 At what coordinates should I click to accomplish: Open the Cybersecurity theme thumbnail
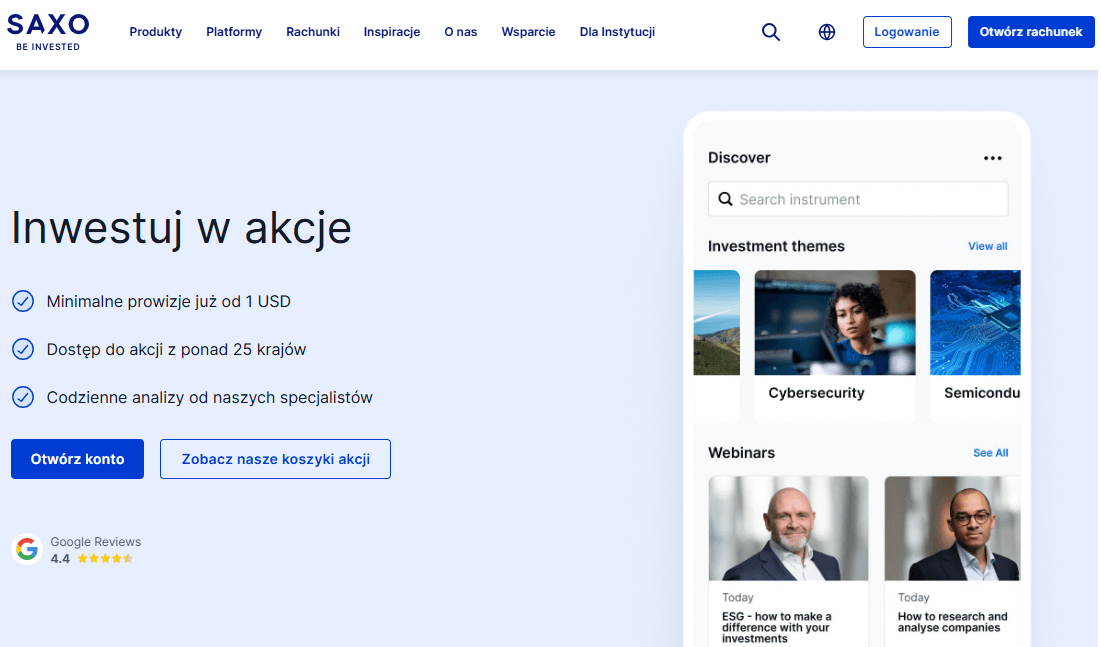(x=835, y=322)
